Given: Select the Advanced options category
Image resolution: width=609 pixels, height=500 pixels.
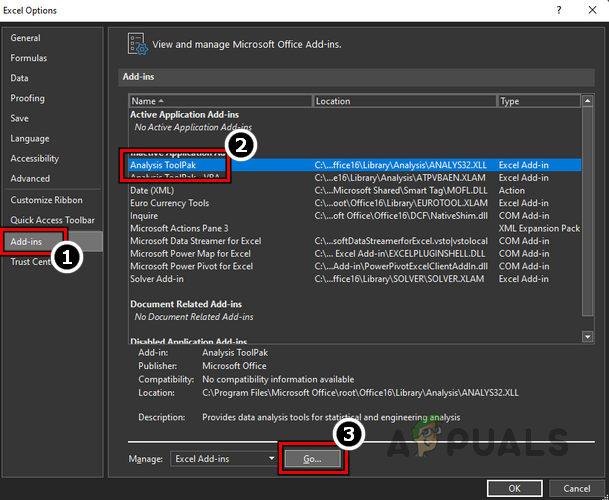Looking at the screenshot, I should [30, 179].
